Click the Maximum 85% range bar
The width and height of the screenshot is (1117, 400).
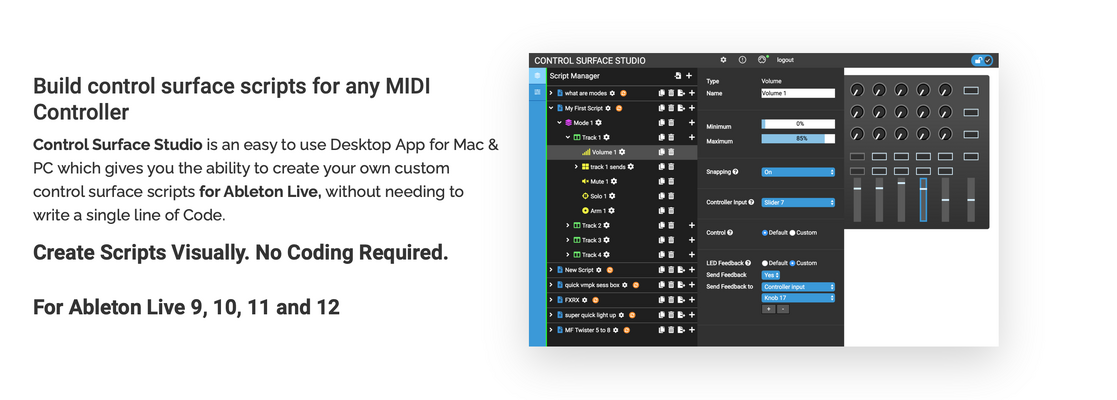pyautogui.click(x=798, y=139)
